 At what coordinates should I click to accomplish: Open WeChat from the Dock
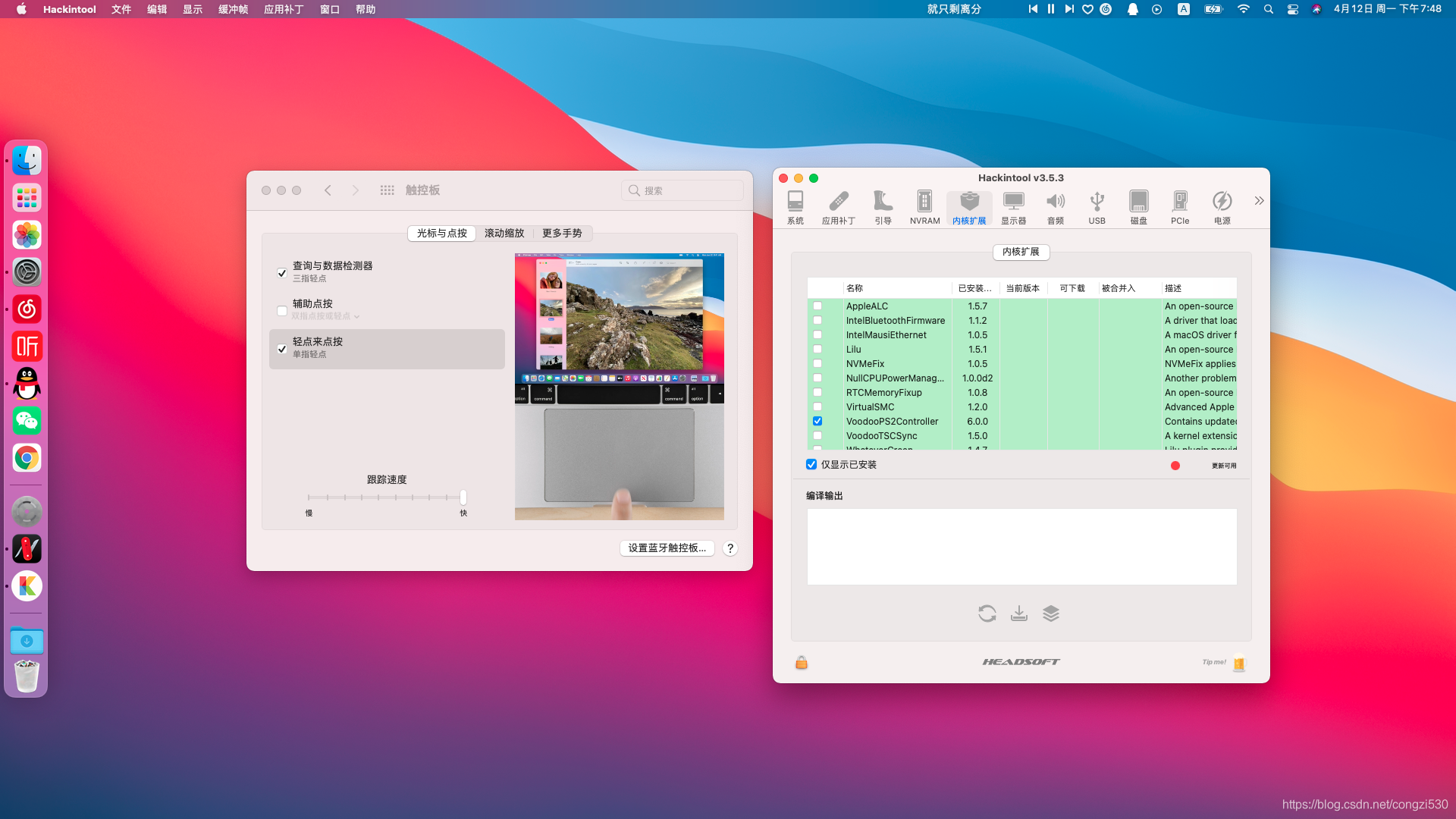(x=27, y=421)
